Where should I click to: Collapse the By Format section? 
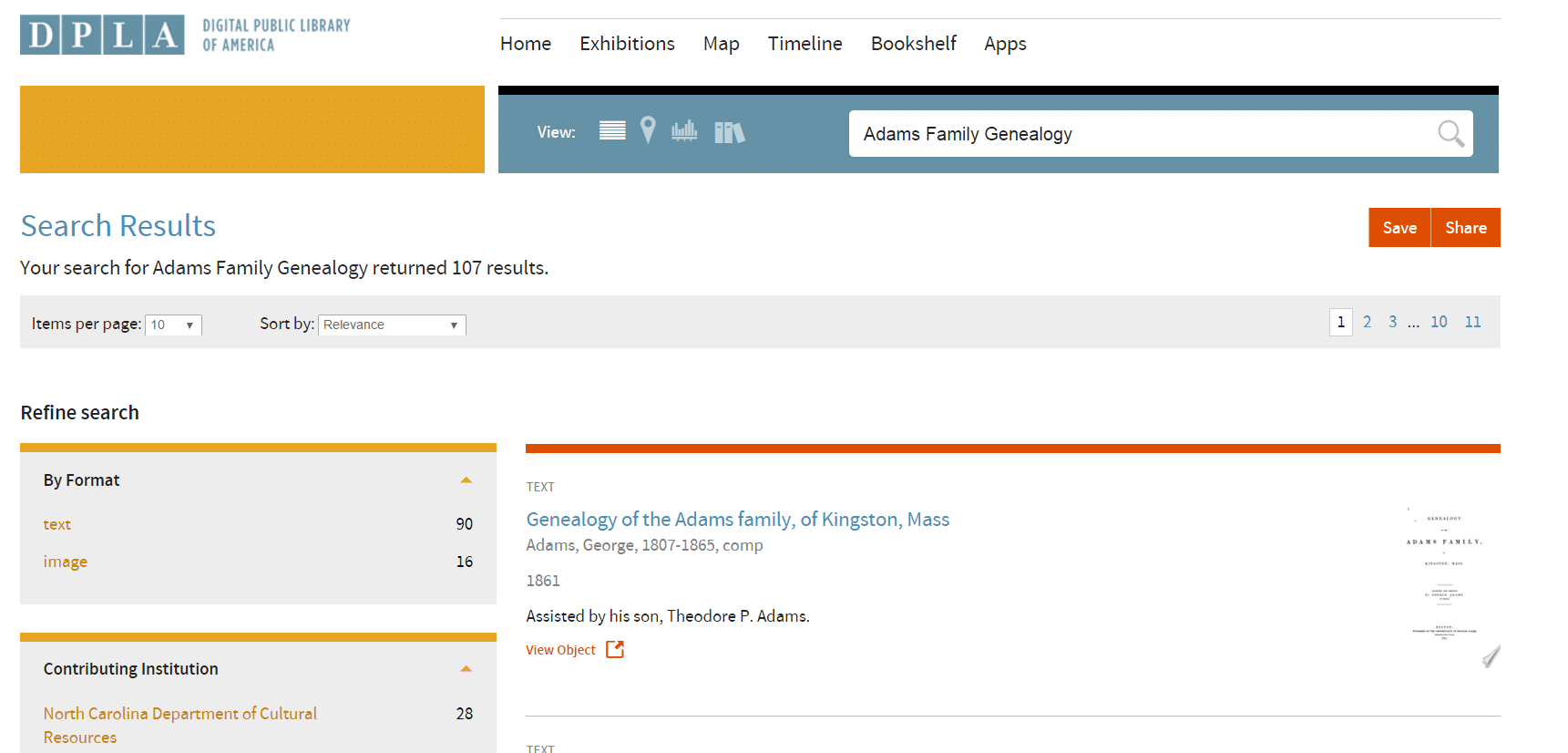coord(466,480)
